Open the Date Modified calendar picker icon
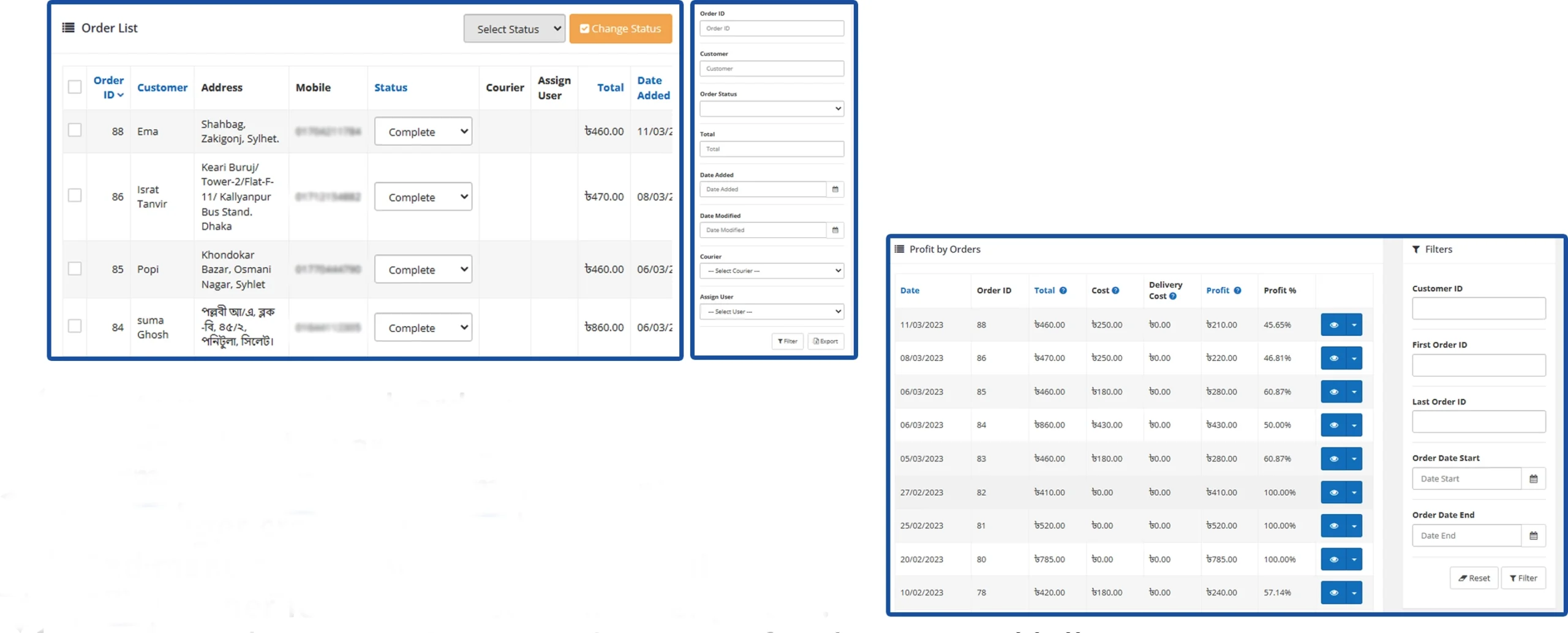 [835, 230]
